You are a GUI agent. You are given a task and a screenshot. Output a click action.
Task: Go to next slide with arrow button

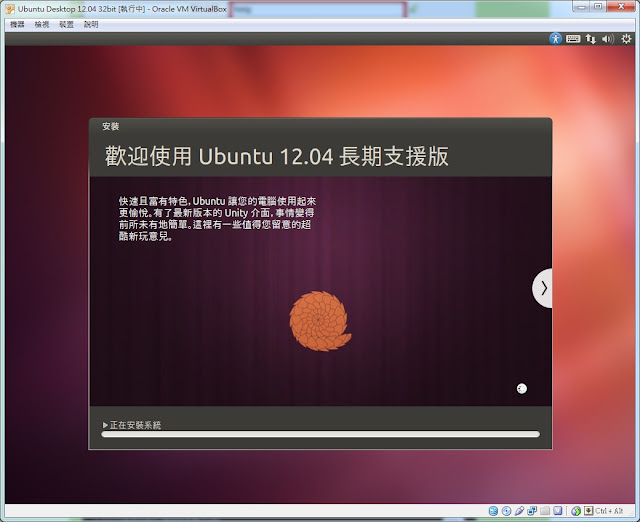point(542,288)
